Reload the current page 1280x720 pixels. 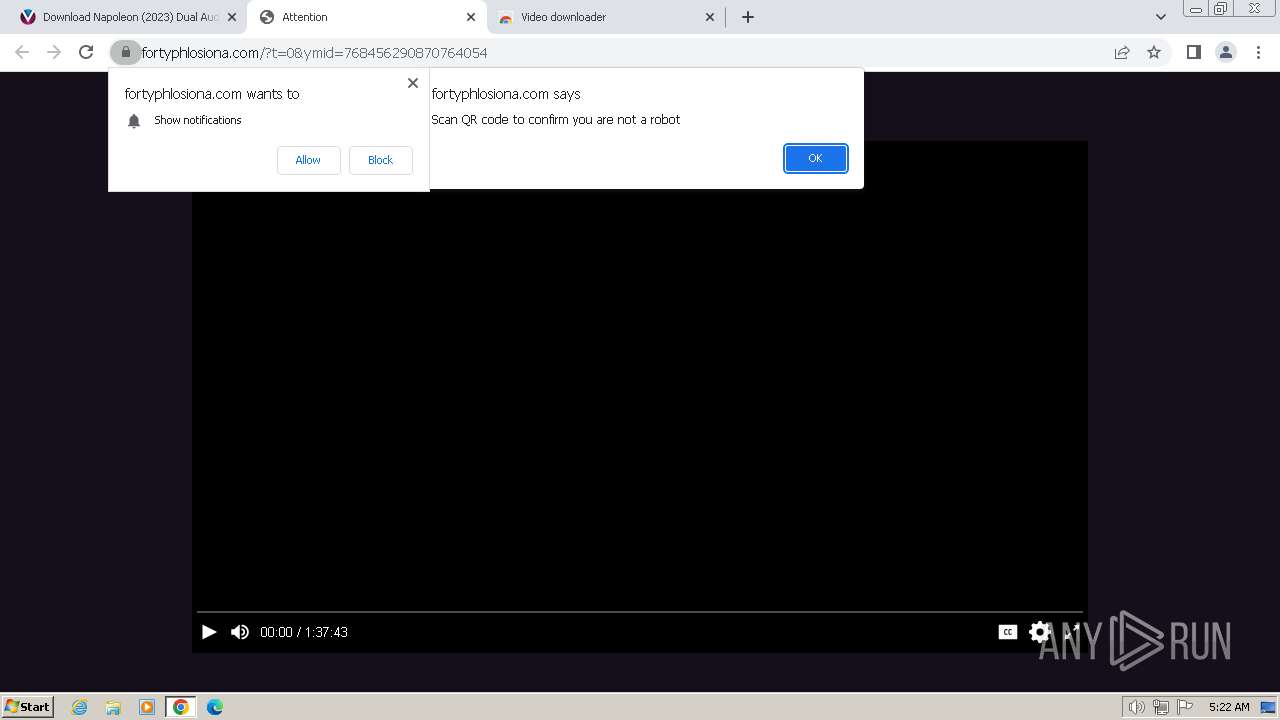tap(86, 52)
